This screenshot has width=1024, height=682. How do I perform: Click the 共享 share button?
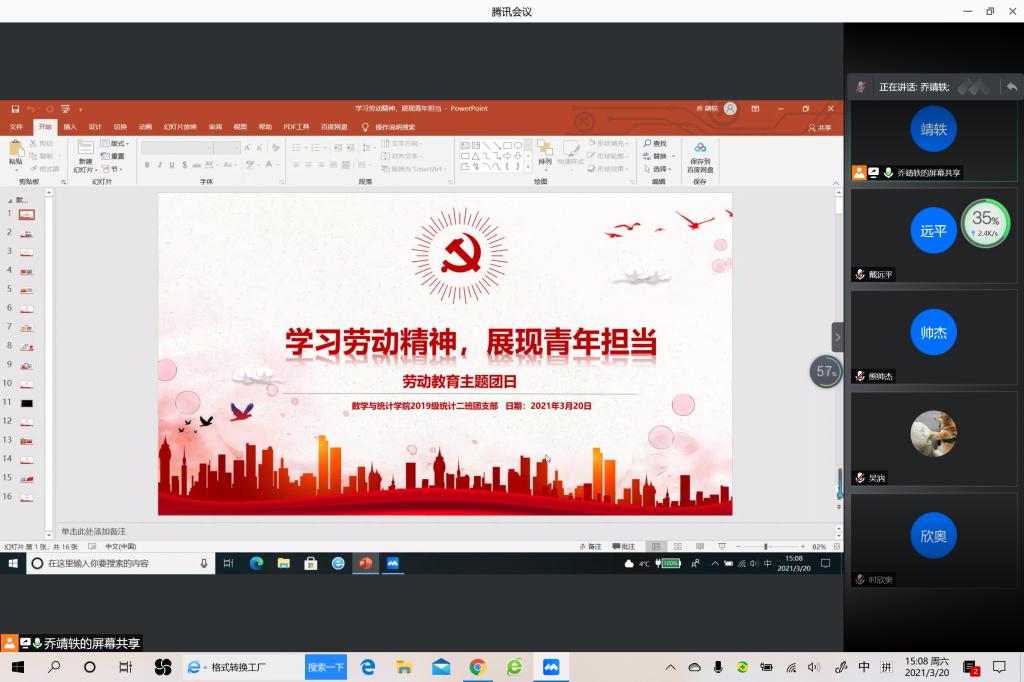pyautogui.click(x=820, y=127)
